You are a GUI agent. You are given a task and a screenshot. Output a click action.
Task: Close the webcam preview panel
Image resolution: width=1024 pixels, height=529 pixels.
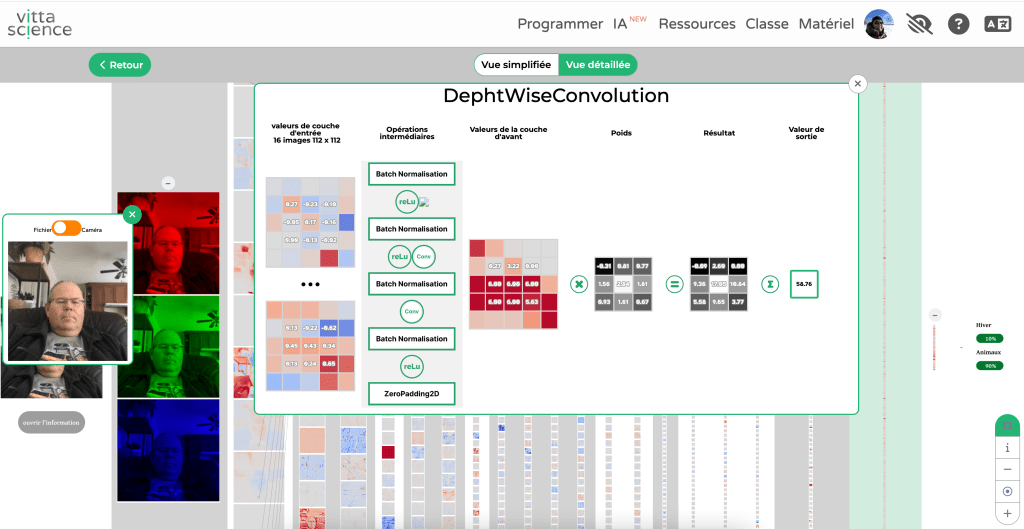133,214
